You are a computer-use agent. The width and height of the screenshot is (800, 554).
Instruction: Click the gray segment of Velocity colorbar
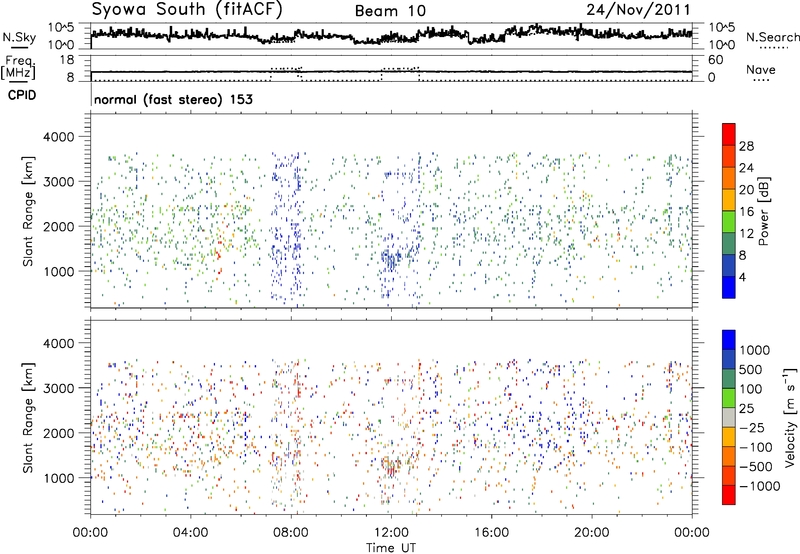[x=729, y=417]
